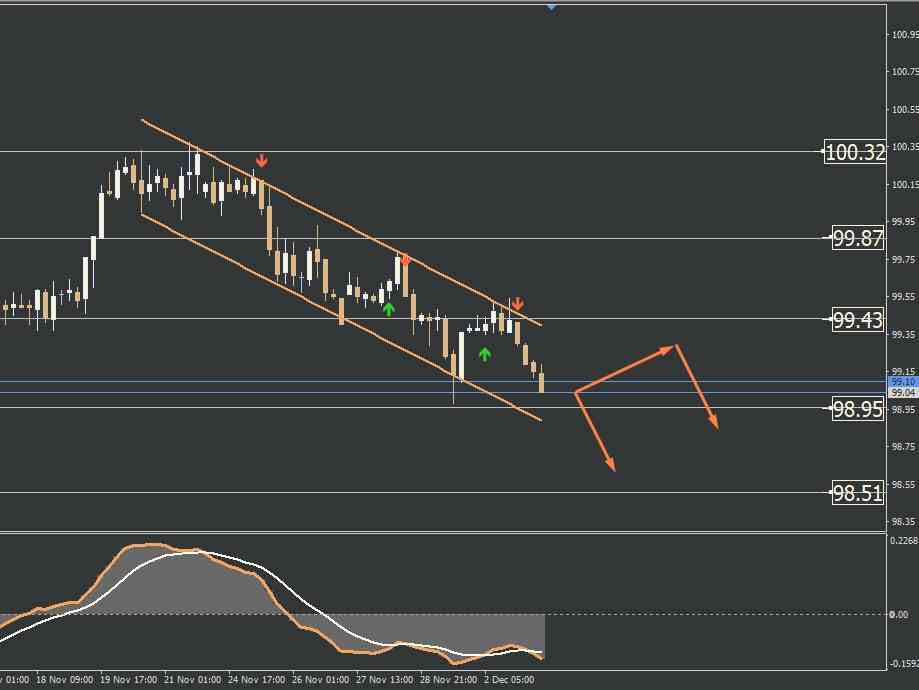Select the red down arrow near 24 Nov
Viewport: 919px width, 690px height.
261,160
